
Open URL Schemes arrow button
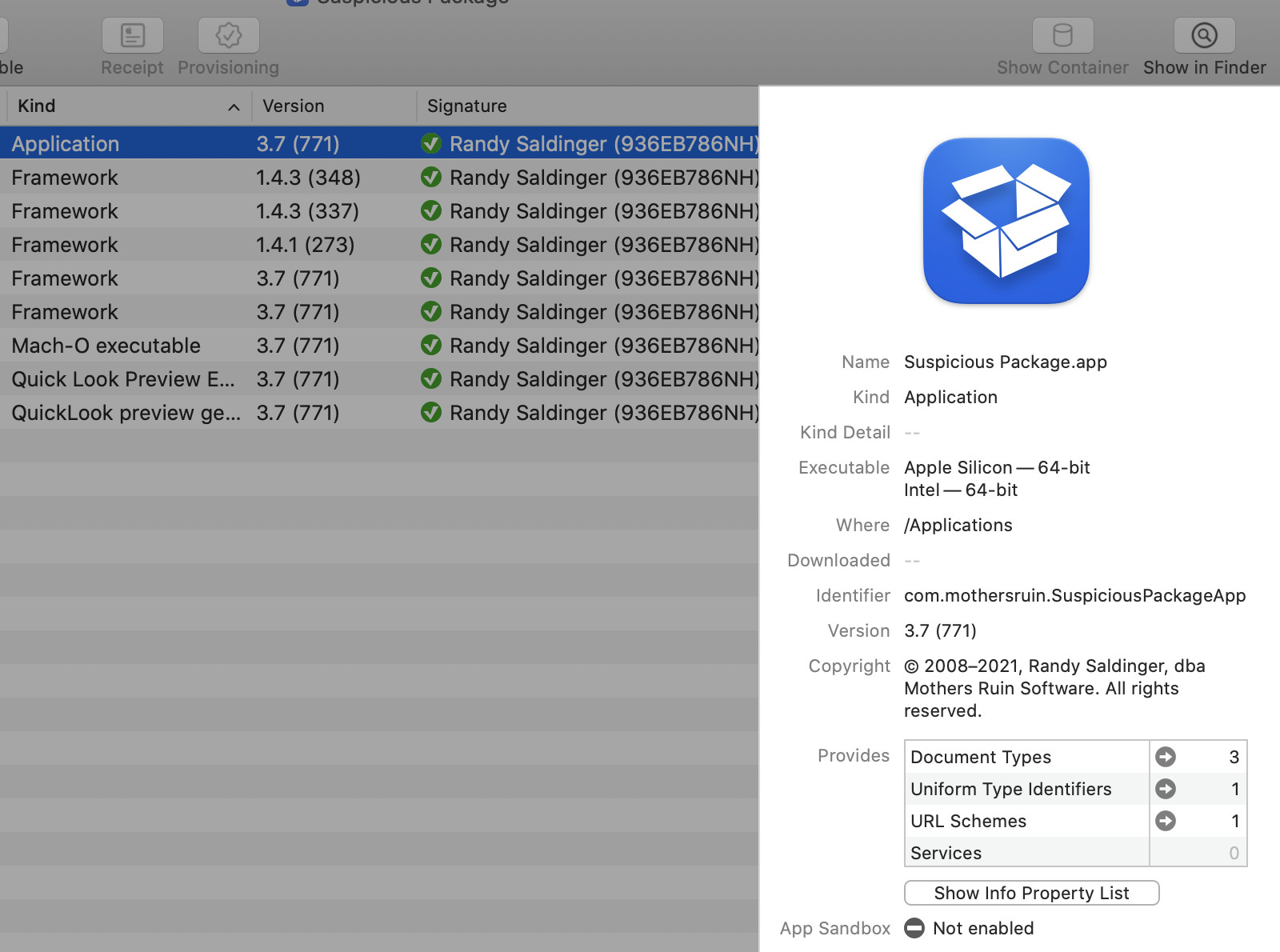[x=1166, y=821]
